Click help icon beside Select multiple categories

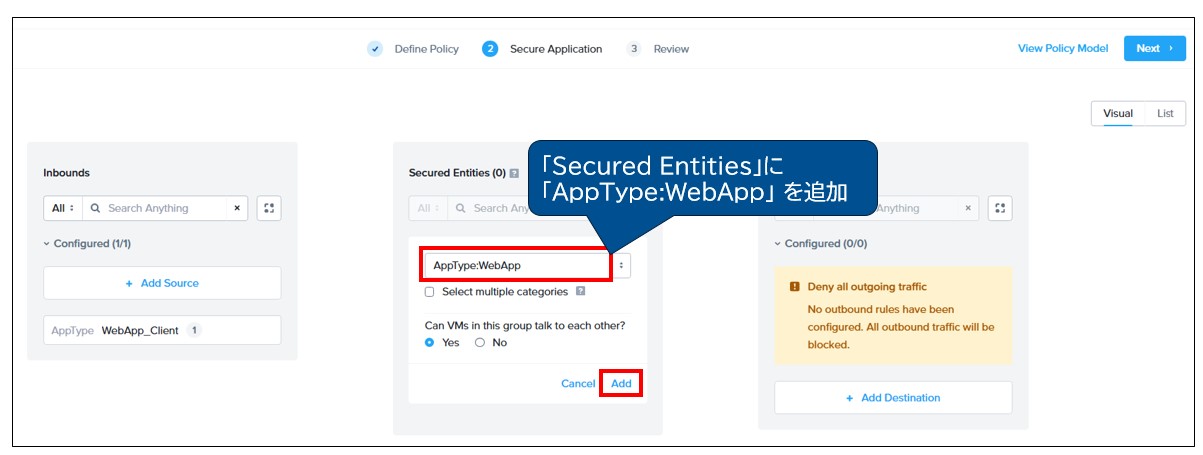click(x=581, y=292)
